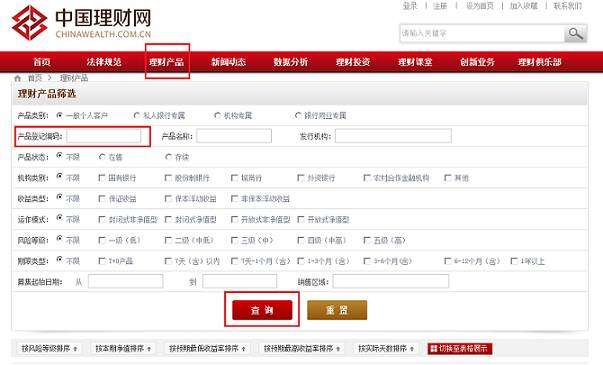Select 机构专属 radio button
Screen dimensions: 603x365
[217, 115]
